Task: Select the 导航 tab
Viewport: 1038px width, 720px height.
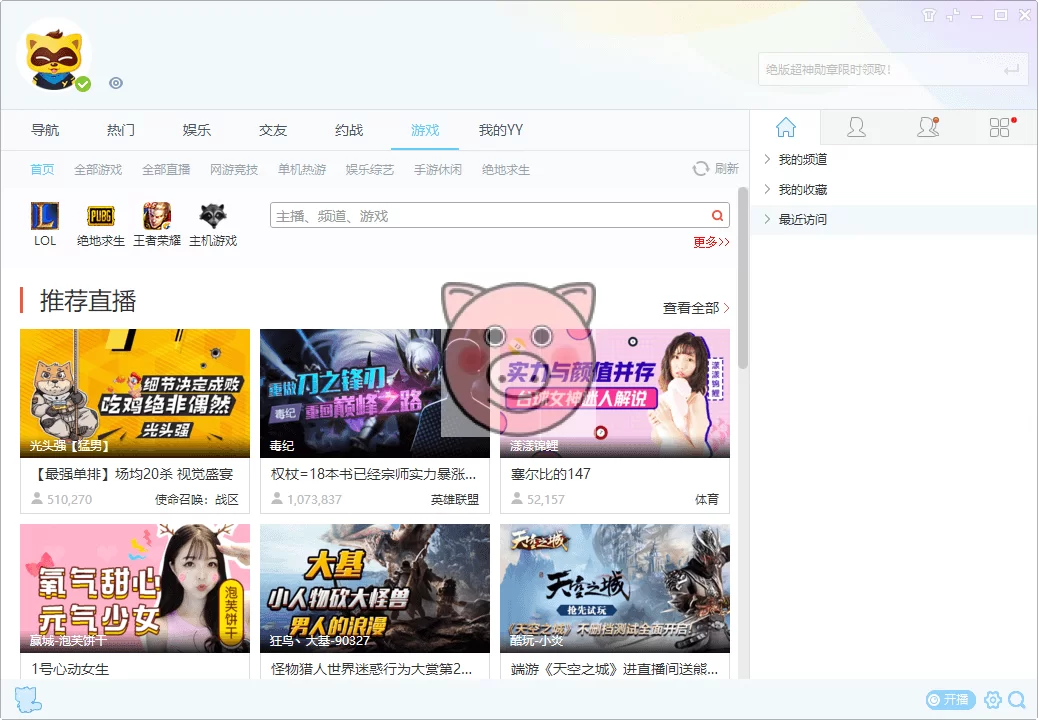Action: click(45, 130)
